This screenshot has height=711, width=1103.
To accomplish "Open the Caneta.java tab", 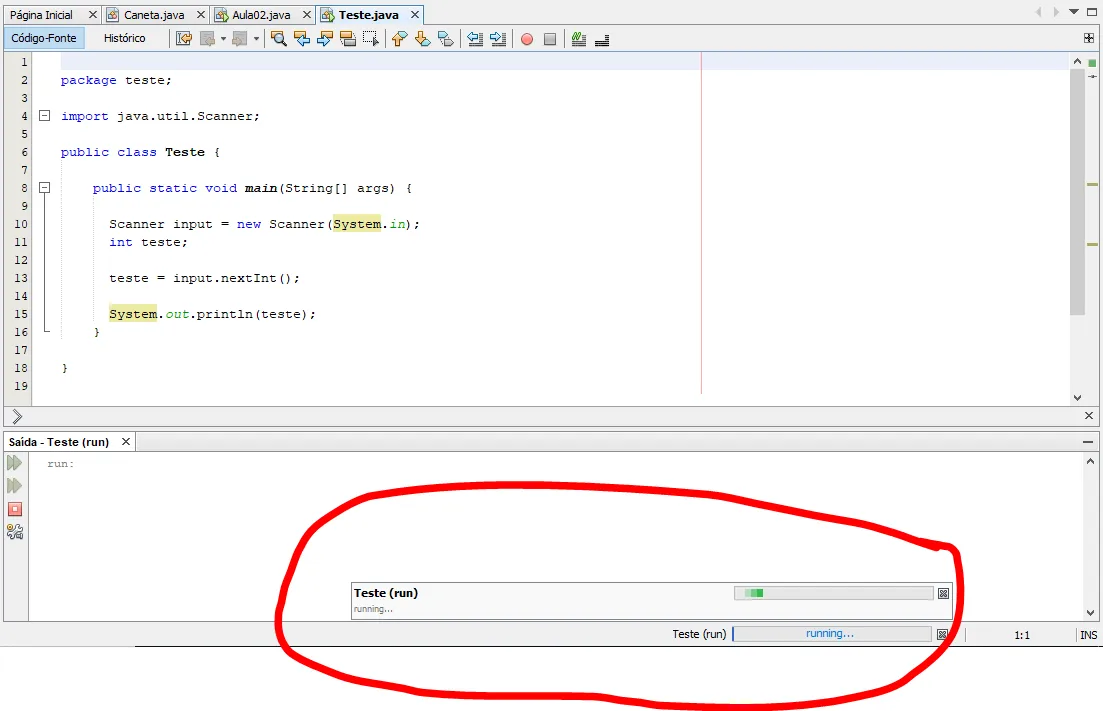I will coord(154,15).
